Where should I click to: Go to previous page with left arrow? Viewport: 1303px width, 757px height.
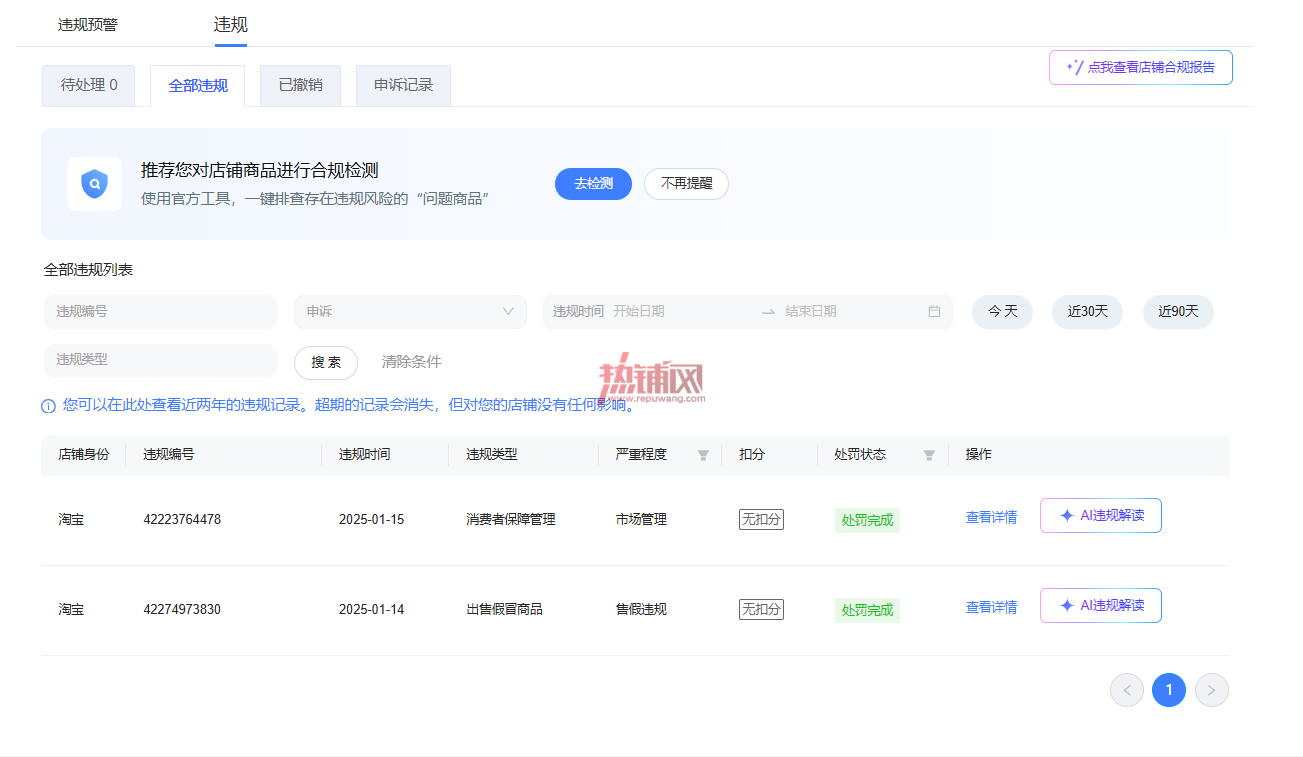click(1127, 690)
